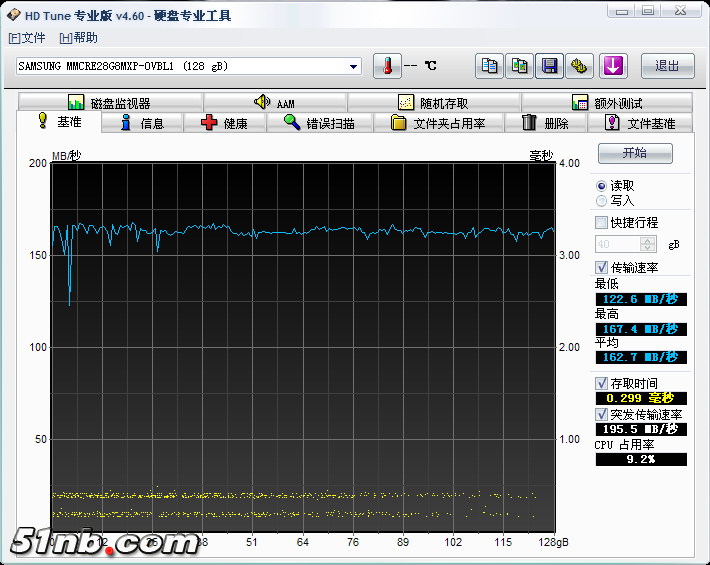Screen dimensions: 710x565
Task: Enable the 快捷行程 checkbox
Action: 601,223
